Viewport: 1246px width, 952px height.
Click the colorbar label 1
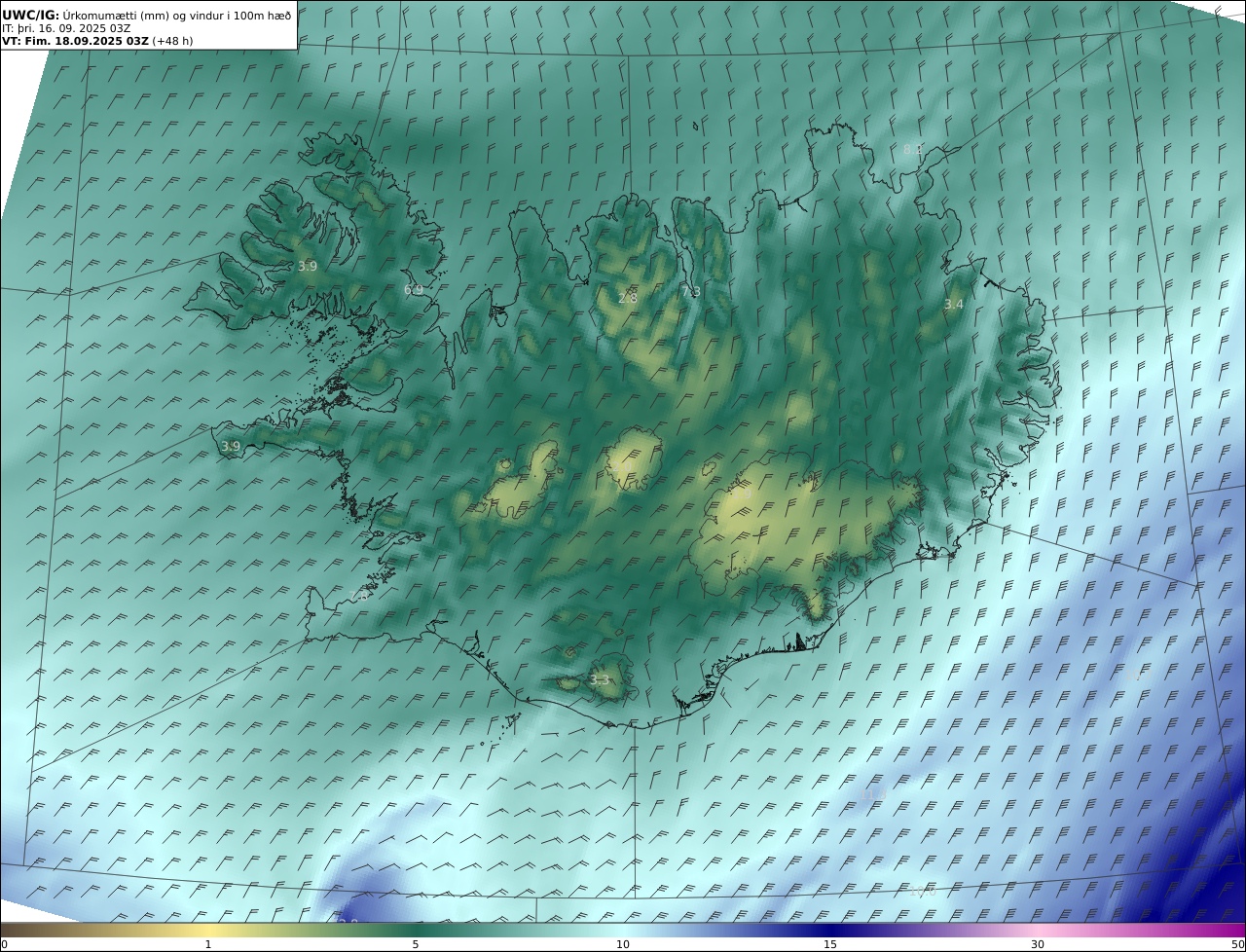(208, 944)
